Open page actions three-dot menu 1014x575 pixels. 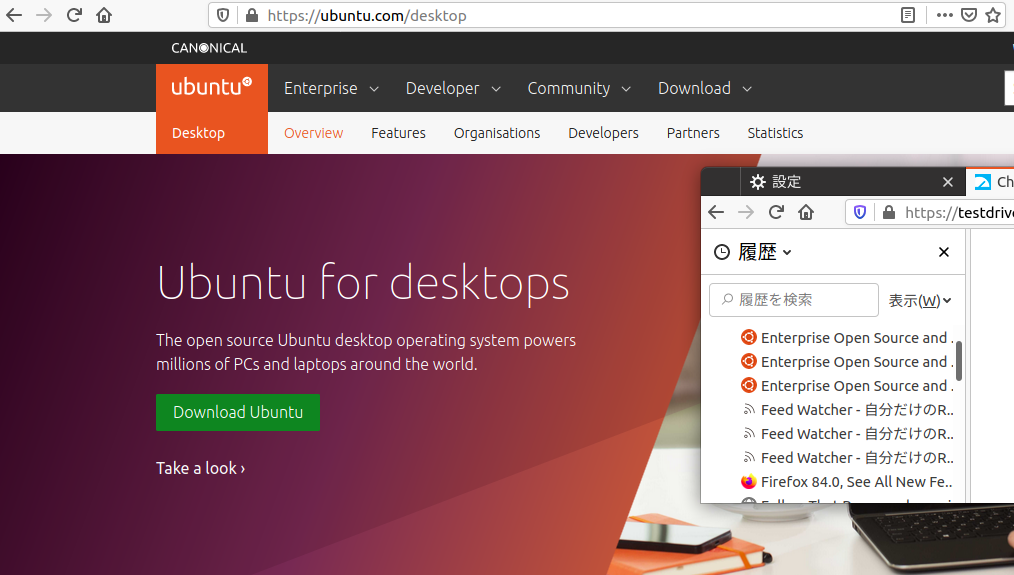tap(944, 16)
